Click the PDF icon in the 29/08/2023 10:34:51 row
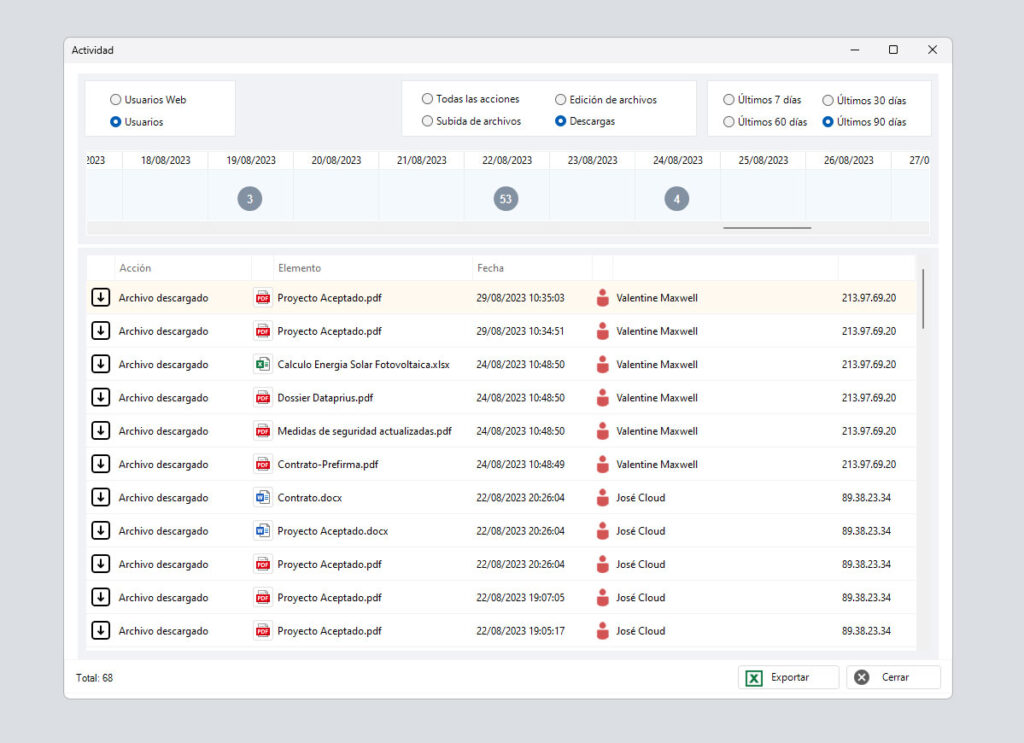The height and width of the screenshot is (743, 1024). pyautogui.click(x=263, y=330)
